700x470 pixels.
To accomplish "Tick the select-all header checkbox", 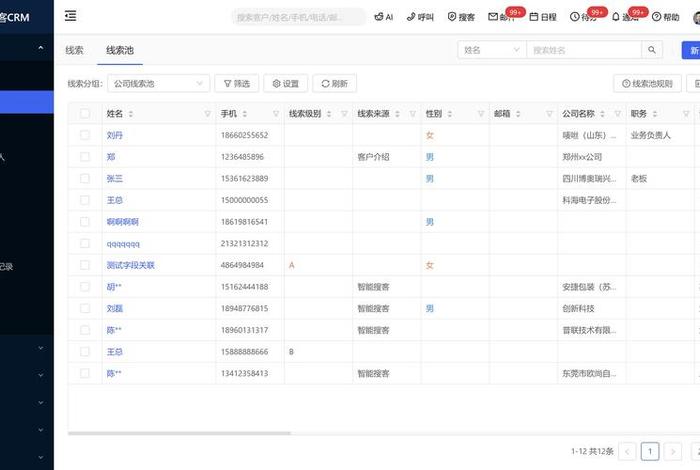I will click(85, 114).
